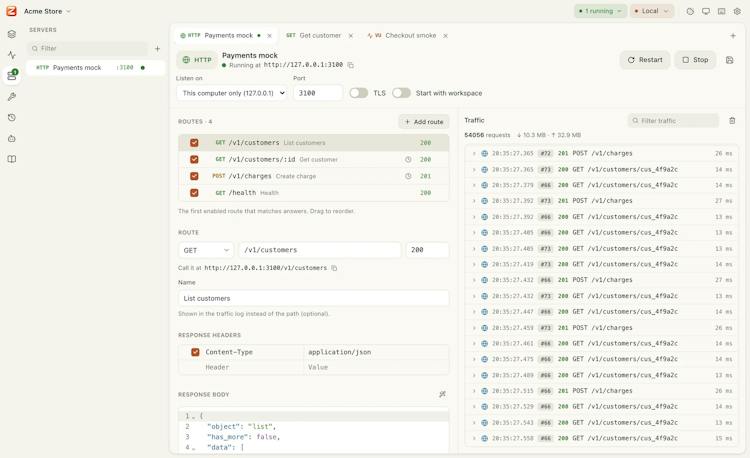Screen dimensions: 750x458
Task: Collapse line 1 fold arrow in response body
Action: coord(194,416)
